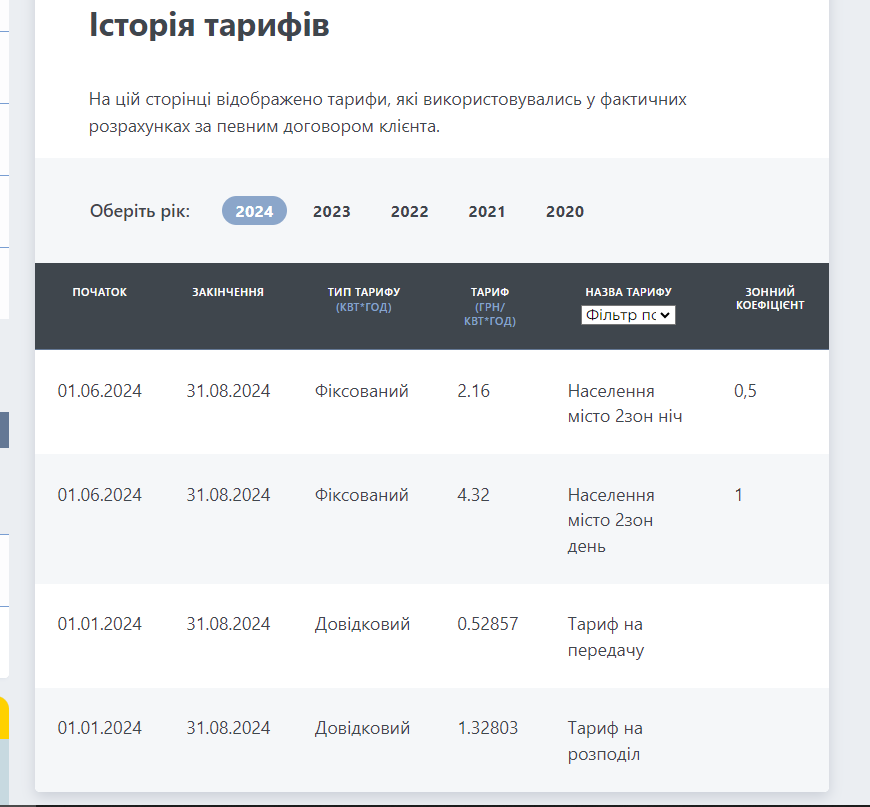Click 'Фіксований' type in 2.16 row
The height and width of the screenshot is (807, 870).
362,391
